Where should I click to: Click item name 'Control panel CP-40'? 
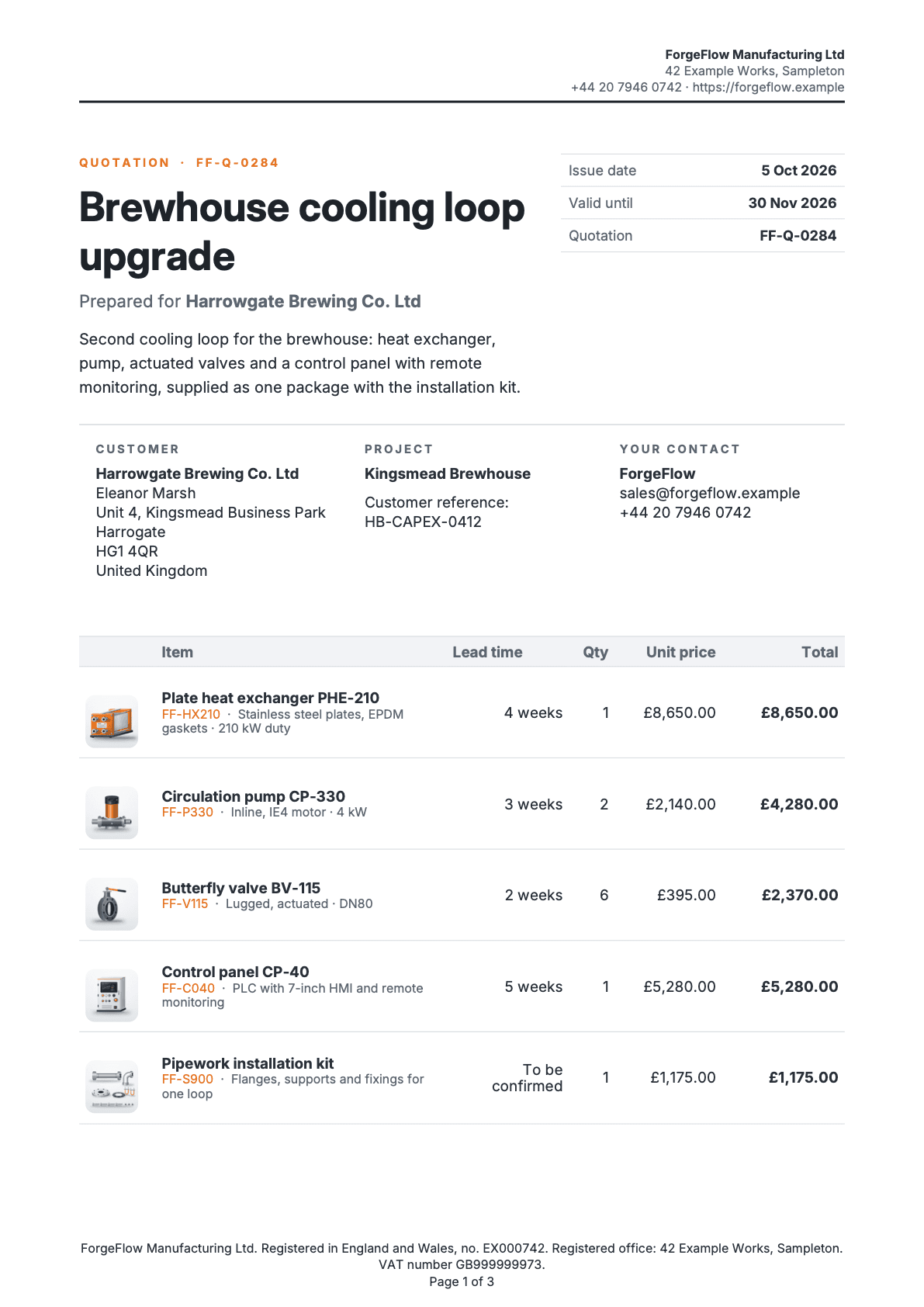(x=235, y=972)
